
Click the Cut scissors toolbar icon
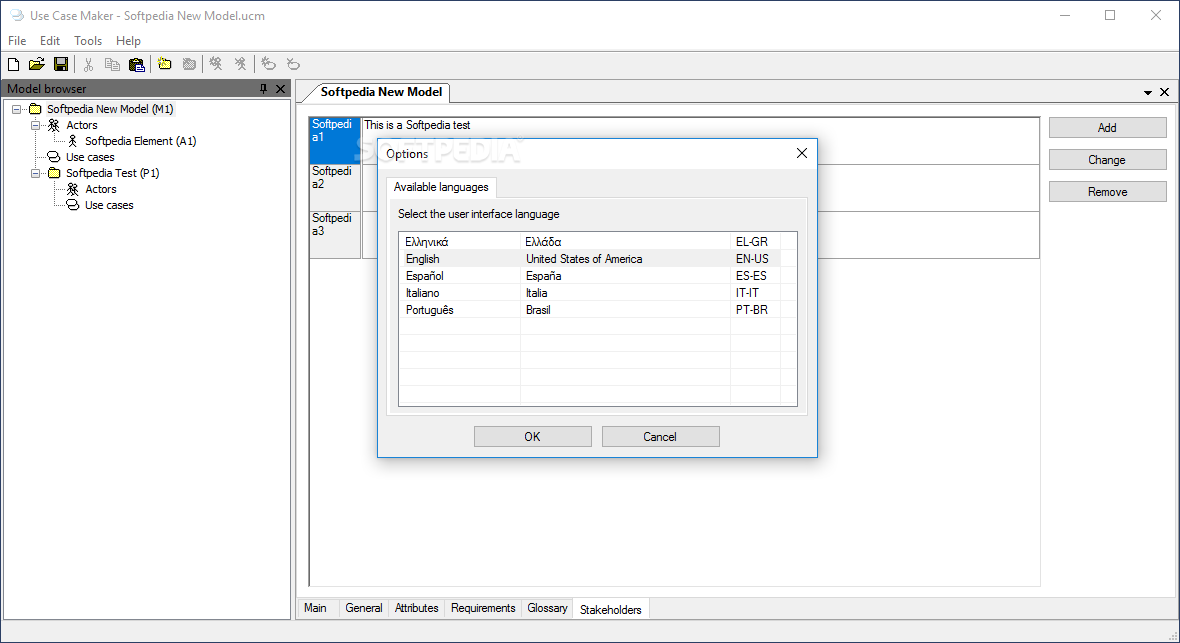point(88,65)
